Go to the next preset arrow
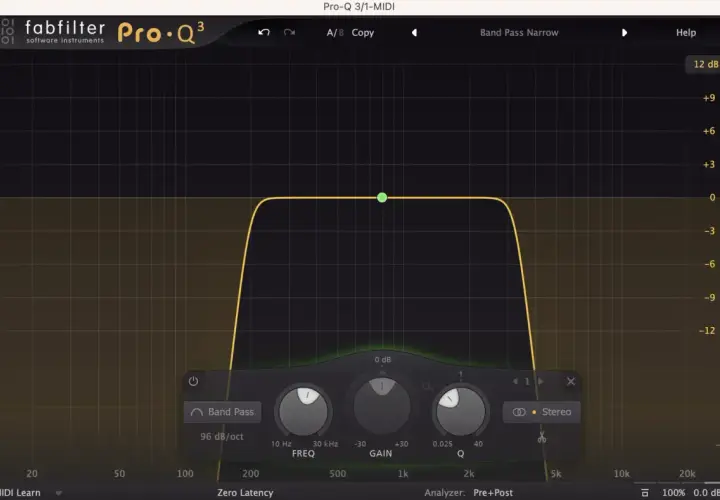Image resolution: width=720 pixels, height=500 pixels. [x=624, y=33]
